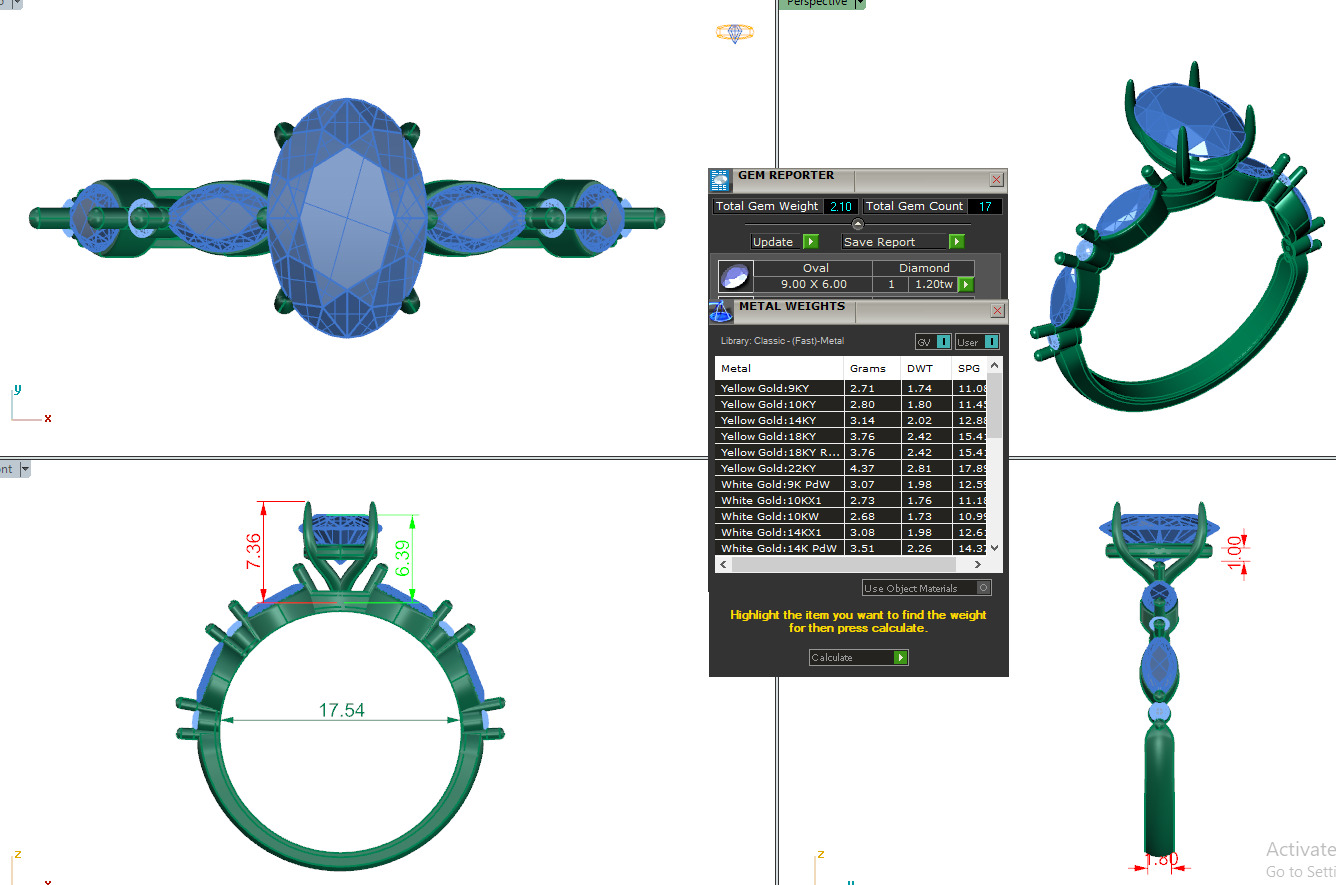
Task: Select the Yellow Gold:9KY row
Action: pyautogui.click(x=852, y=388)
